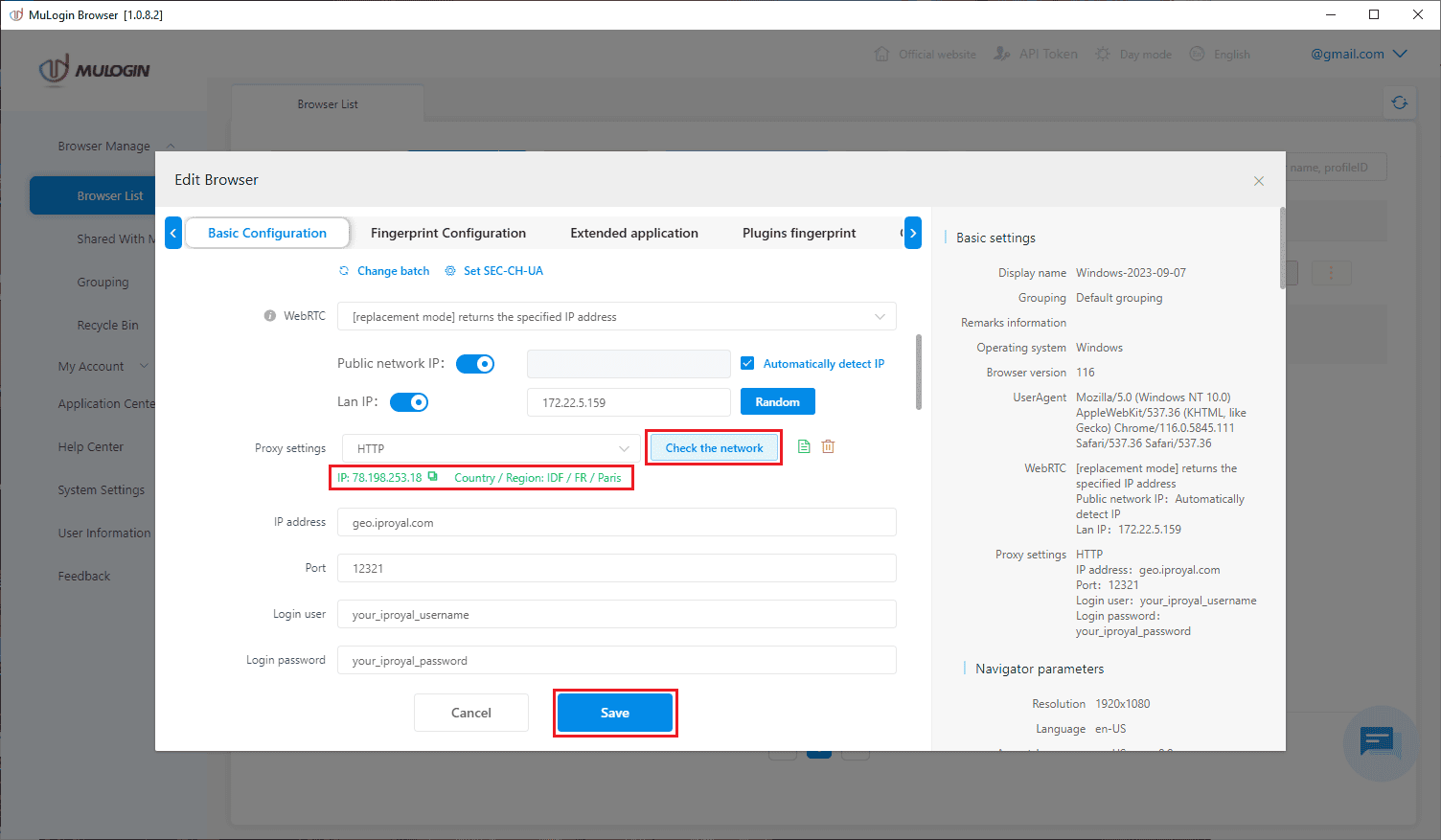Open Recycle Bin in sidebar
The height and width of the screenshot is (840, 1441).
pyautogui.click(x=107, y=326)
